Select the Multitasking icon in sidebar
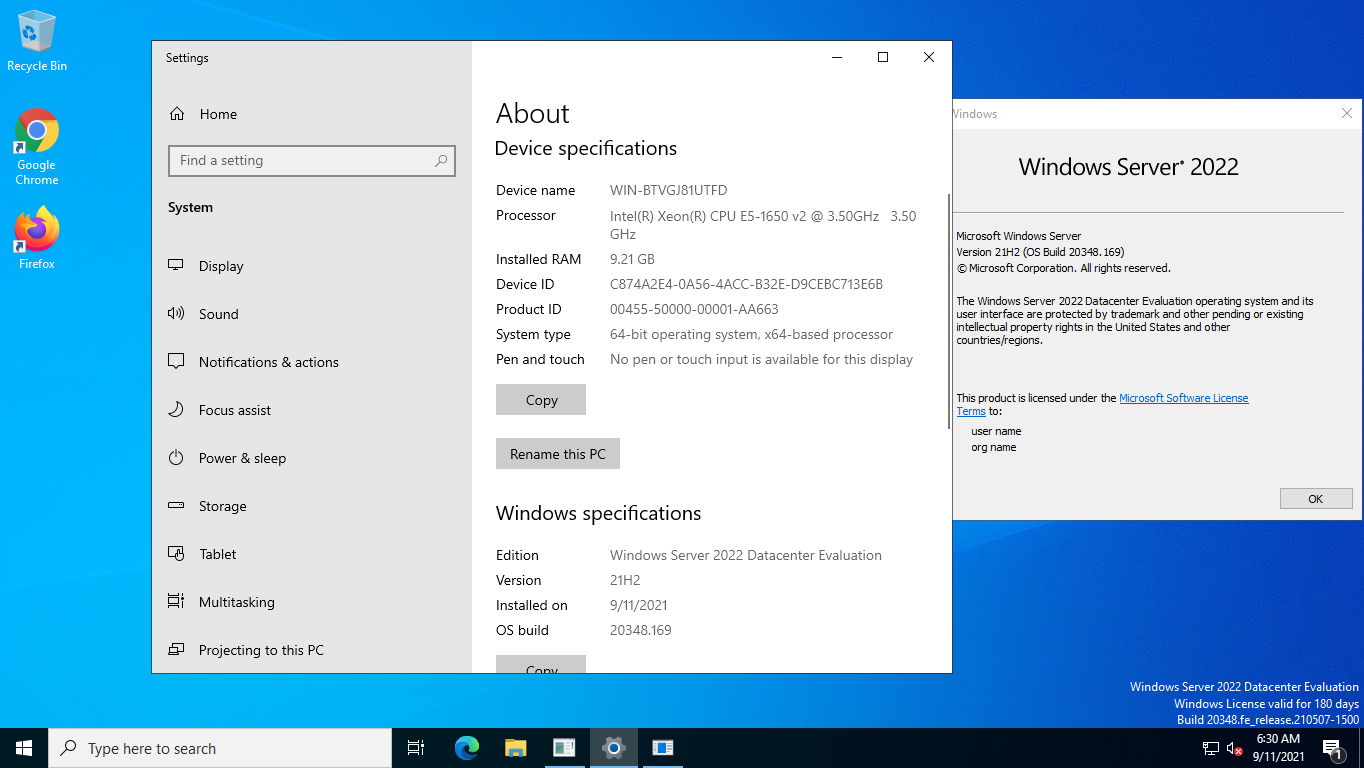 pos(176,602)
